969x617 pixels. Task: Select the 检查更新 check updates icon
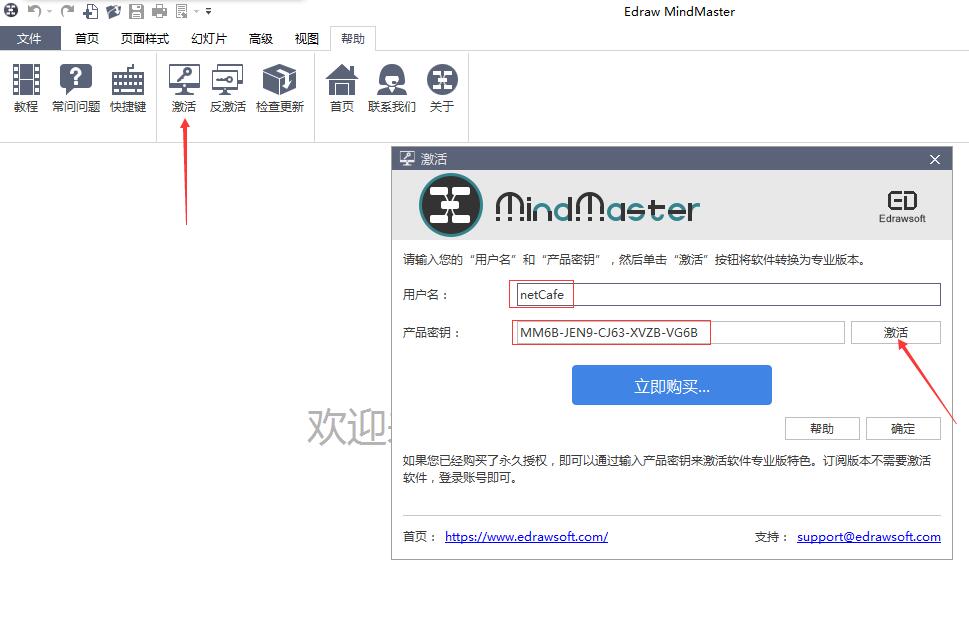(x=279, y=88)
